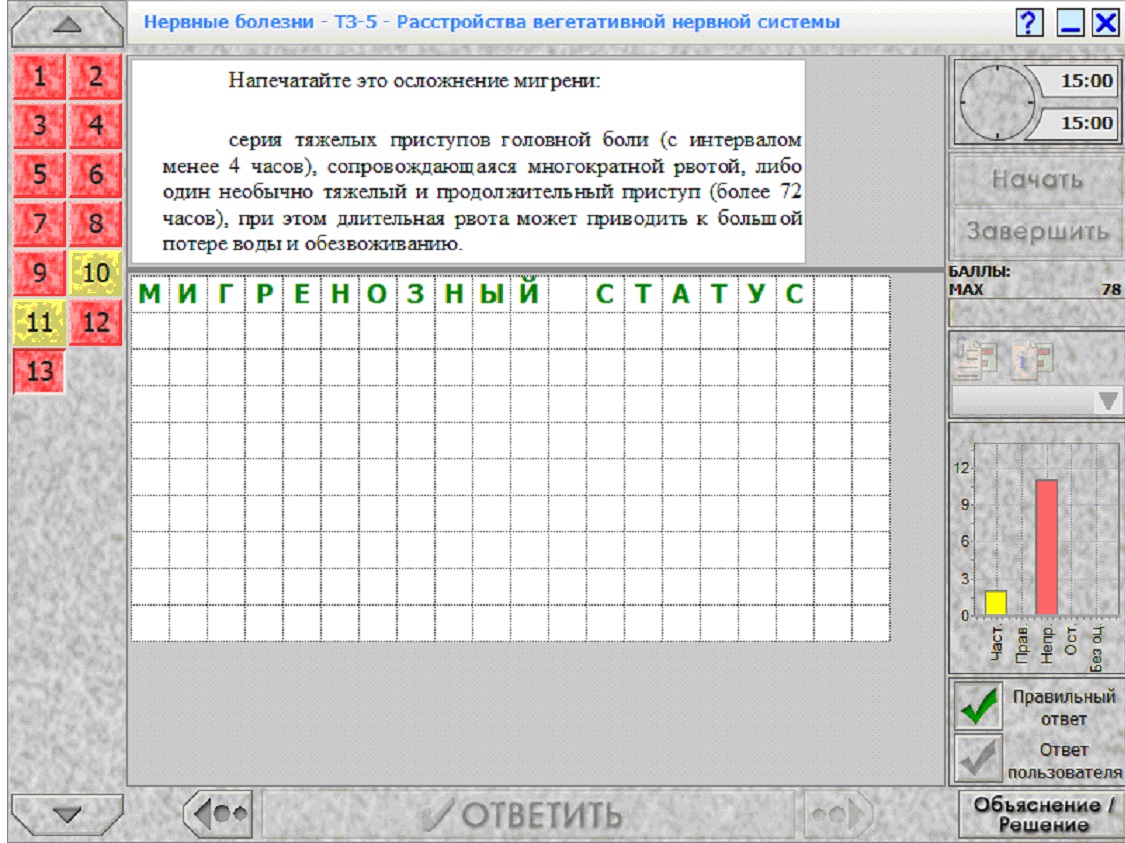Go to next question with right arrow
Image resolution: width=1125 pixels, height=843 pixels.
pyautogui.click(x=837, y=814)
